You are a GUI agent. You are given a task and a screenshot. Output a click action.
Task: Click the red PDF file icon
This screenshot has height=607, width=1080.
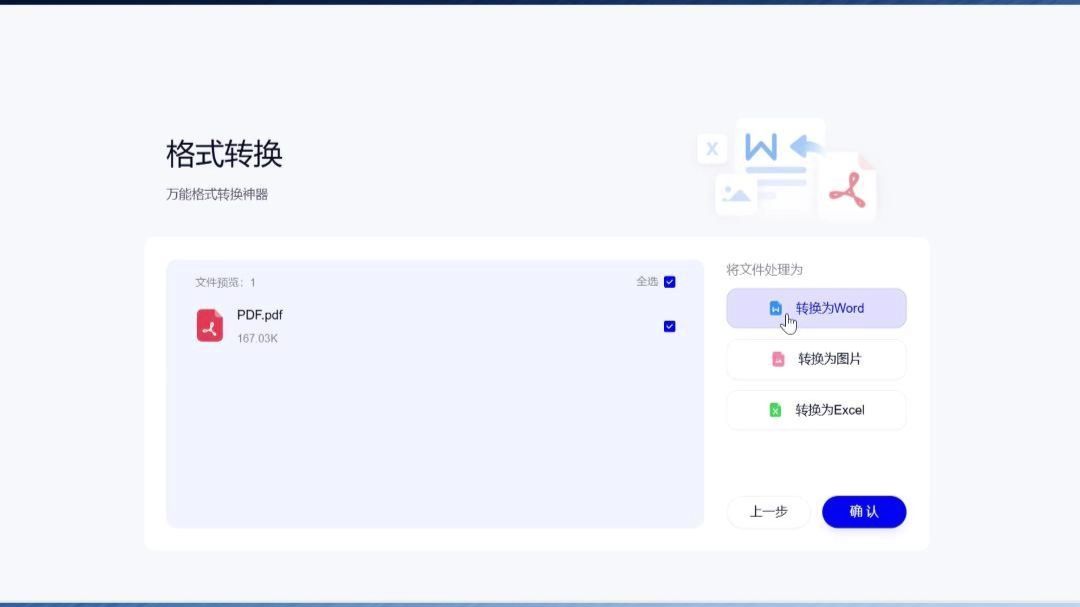(x=209, y=325)
